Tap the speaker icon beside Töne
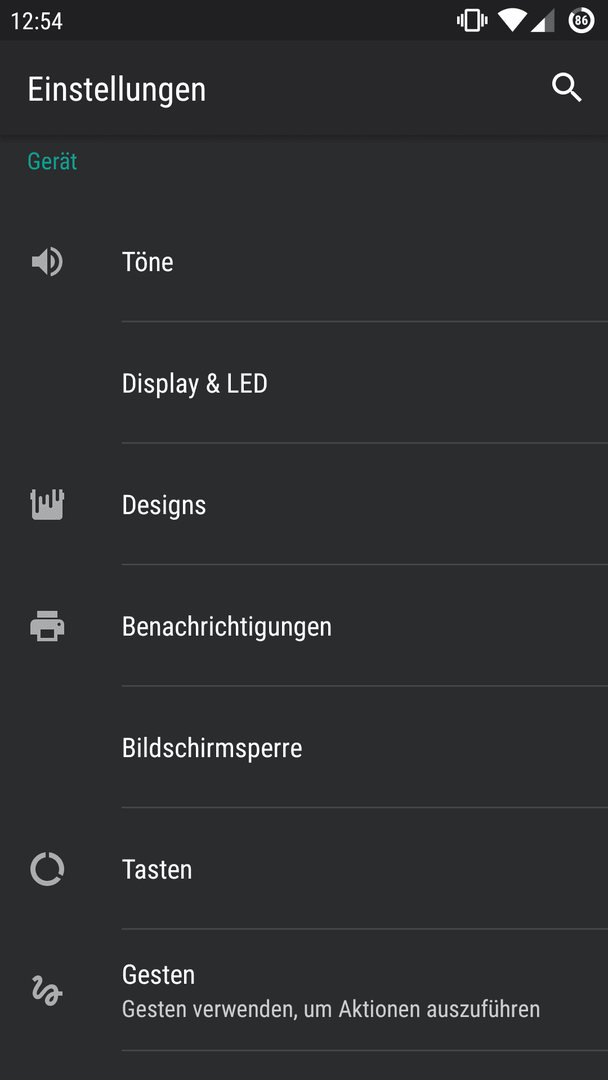The image size is (608, 1080). (47, 262)
